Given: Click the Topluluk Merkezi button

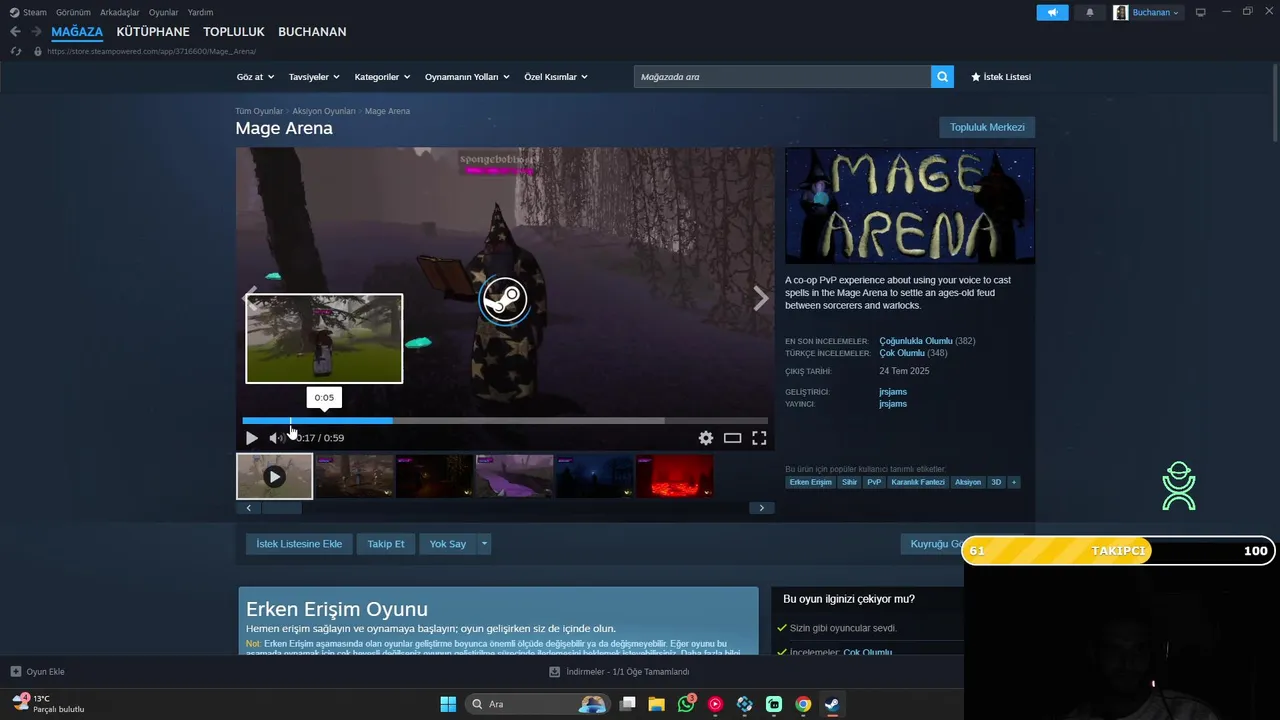Looking at the screenshot, I should [987, 127].
